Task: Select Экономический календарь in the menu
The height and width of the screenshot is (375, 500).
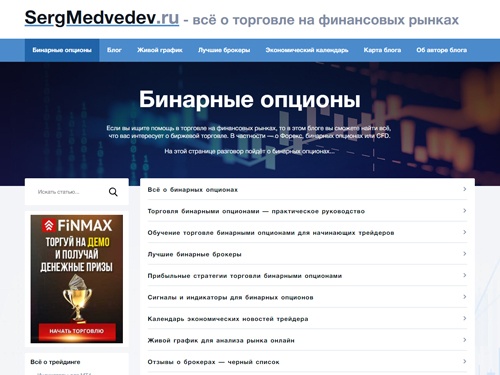Action: (307, 50)
